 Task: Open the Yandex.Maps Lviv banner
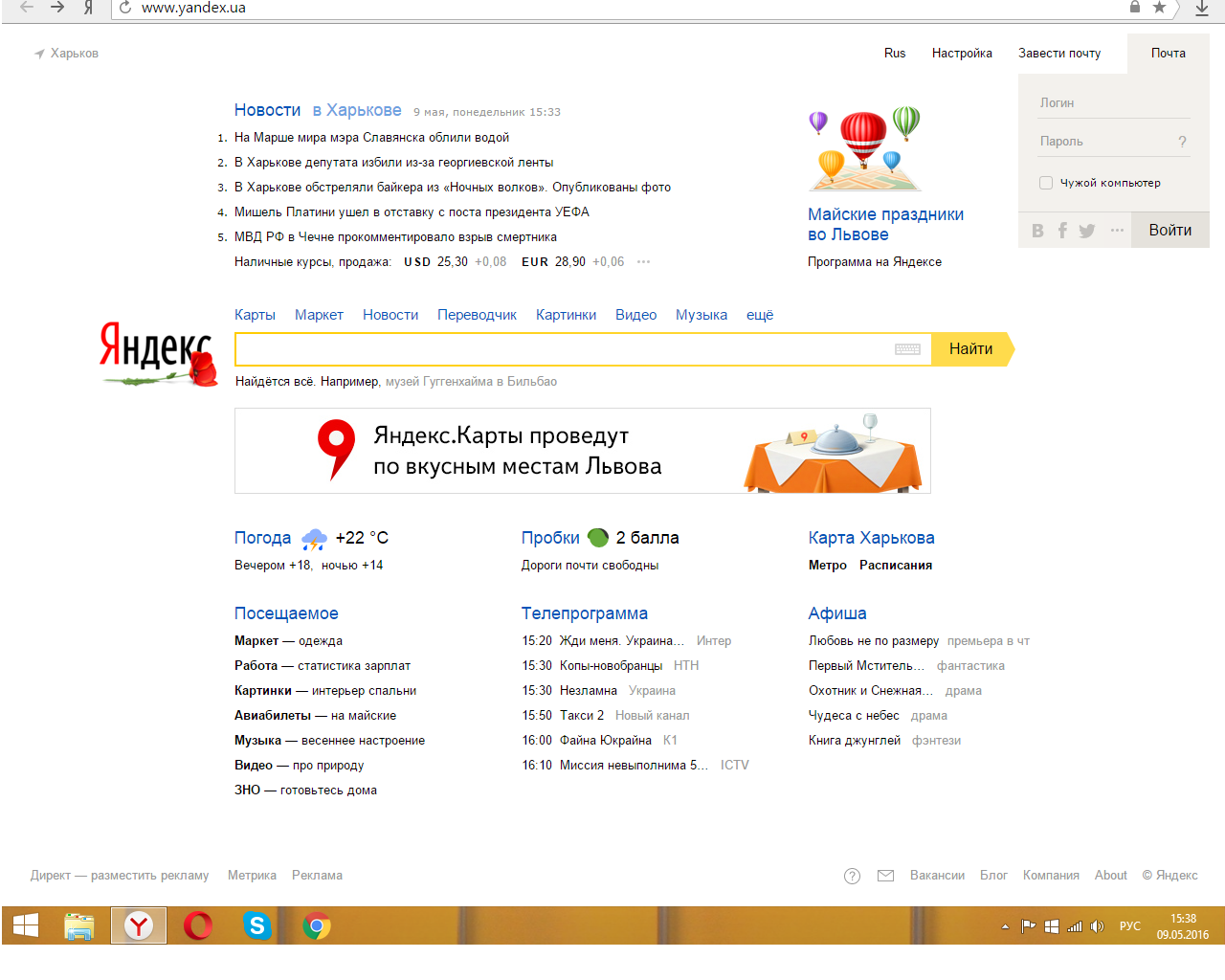click(x=583, y=451)
